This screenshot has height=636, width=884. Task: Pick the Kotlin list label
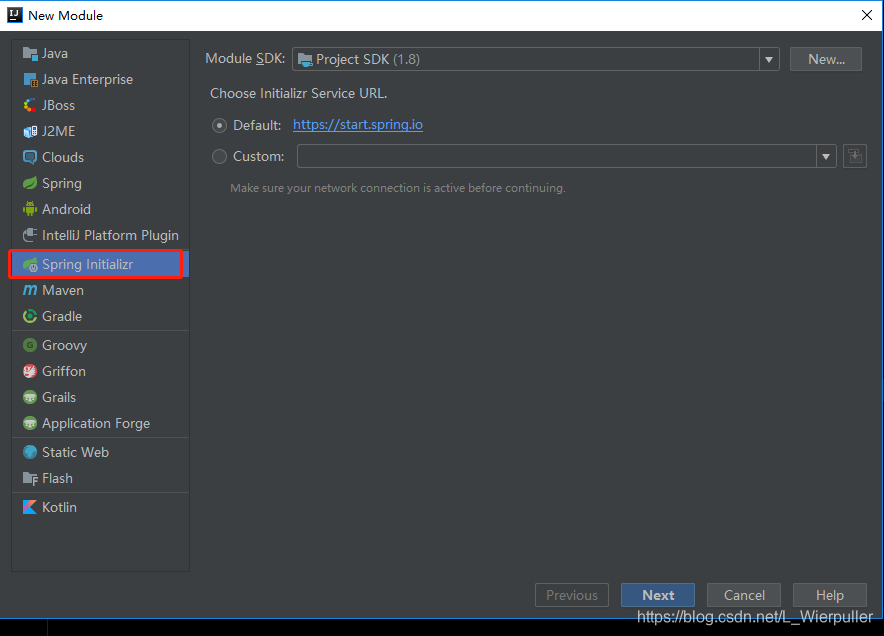pyautogui.click(x=59, y=507)
